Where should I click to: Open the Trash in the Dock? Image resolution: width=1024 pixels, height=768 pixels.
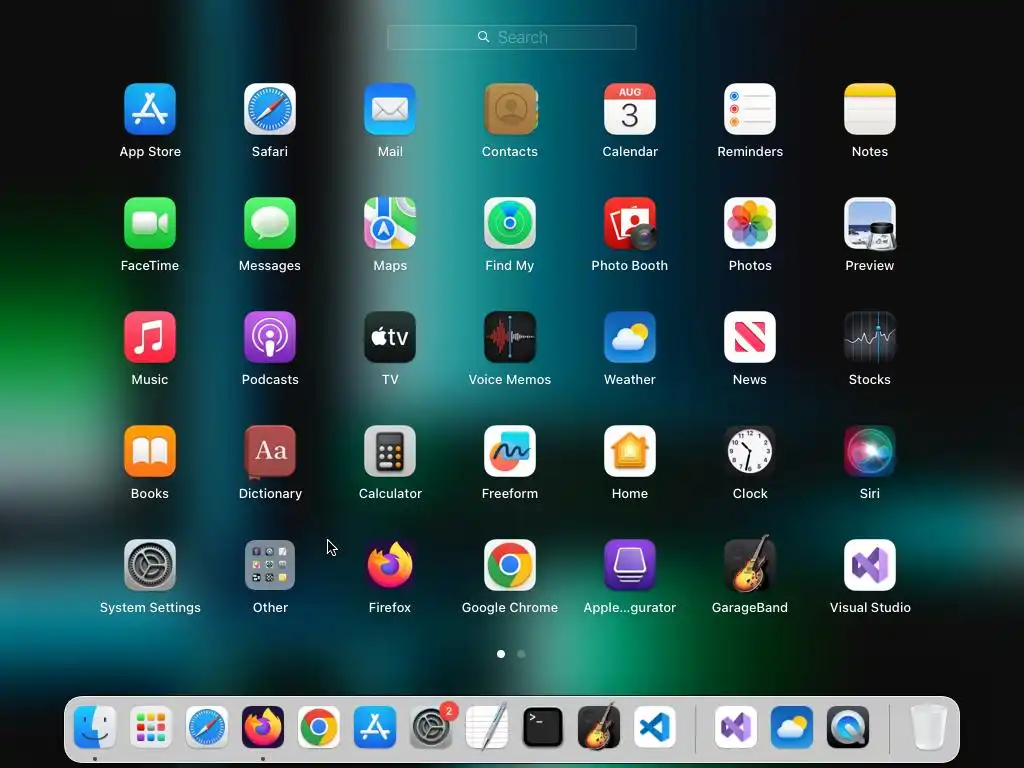pyautogui.click(x=929, y=727)
